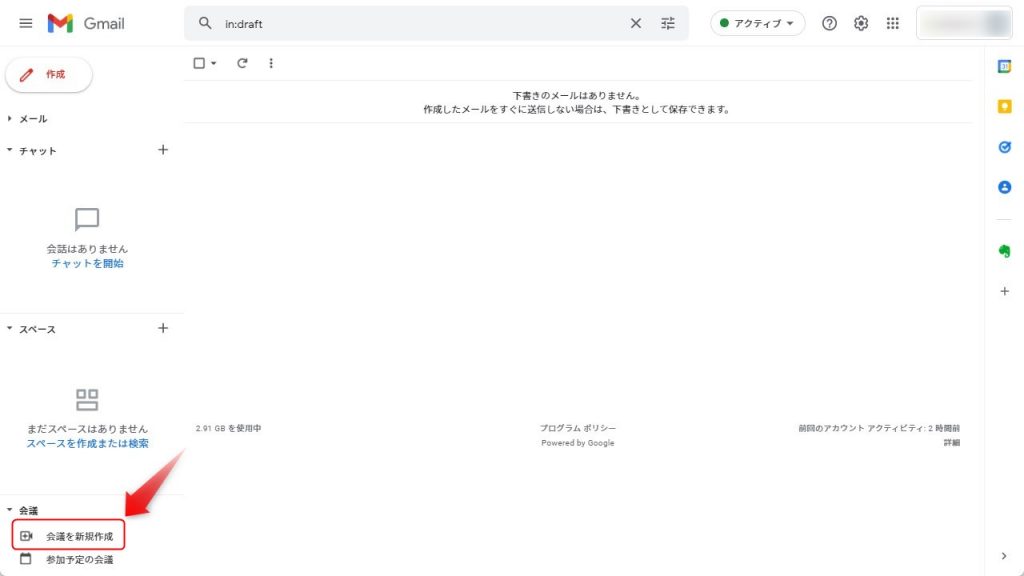
Task: Tick the select-all checkbox
Action: pos(199,63)
